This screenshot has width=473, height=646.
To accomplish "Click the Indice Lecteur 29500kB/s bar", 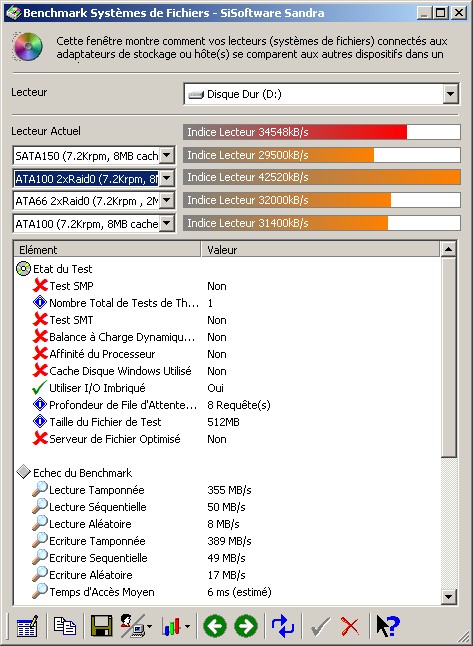I will (x=321, y=155).
